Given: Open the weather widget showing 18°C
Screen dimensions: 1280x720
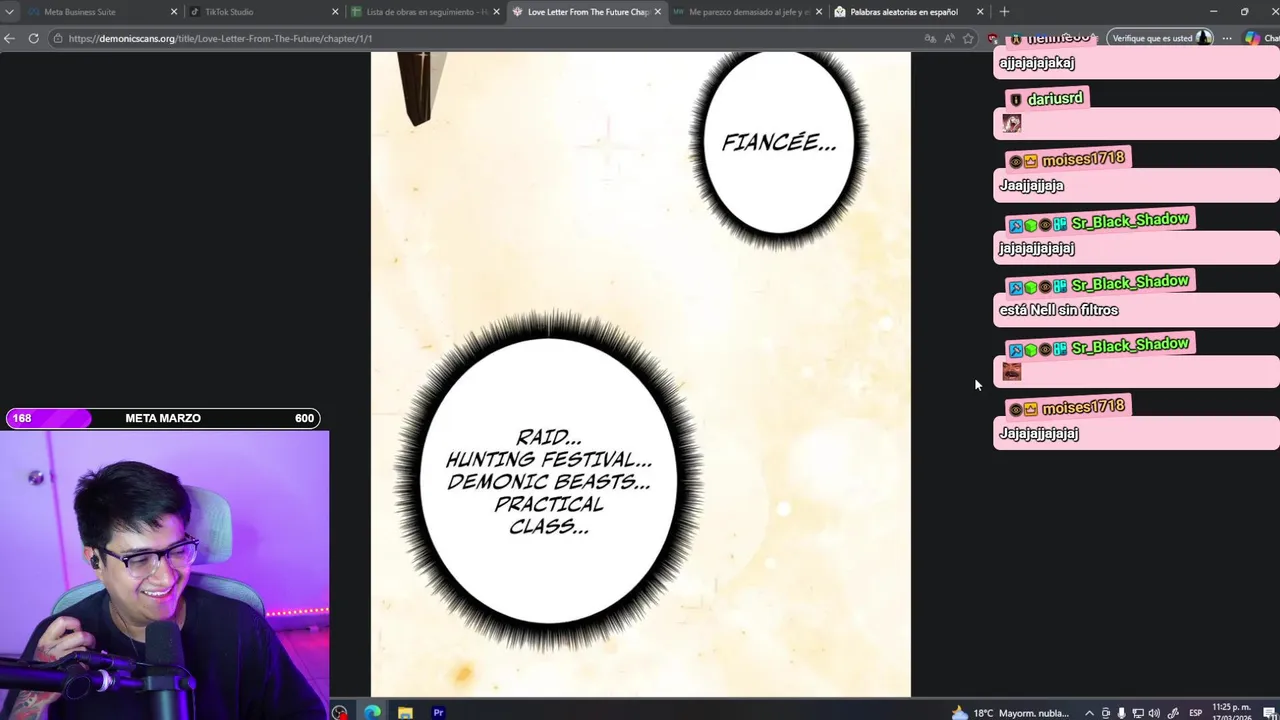Looking at the screenshot, I should click(x=1010, y=713).
